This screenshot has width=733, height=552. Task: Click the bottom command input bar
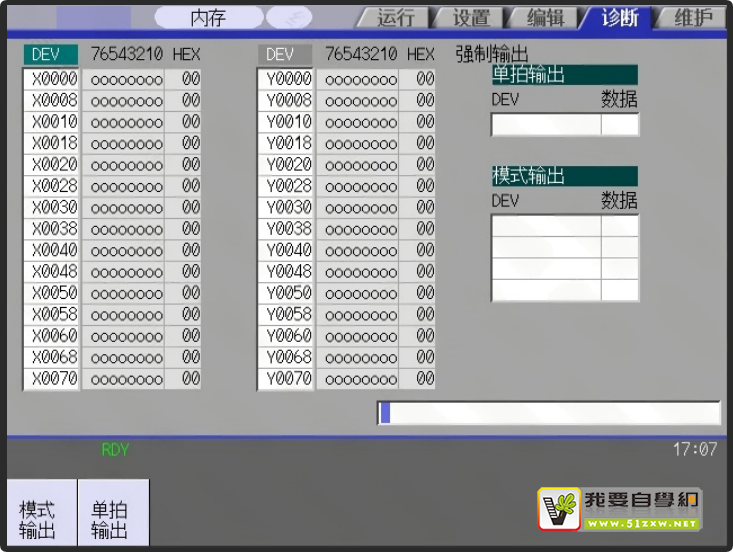pos(549,413)
